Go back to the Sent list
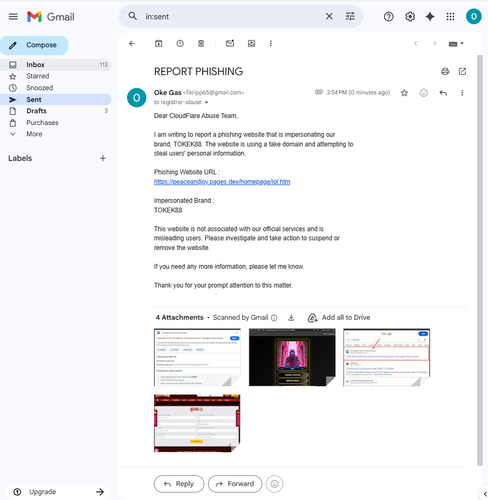This screenshot has width=488, height=500. click(132, 43)
